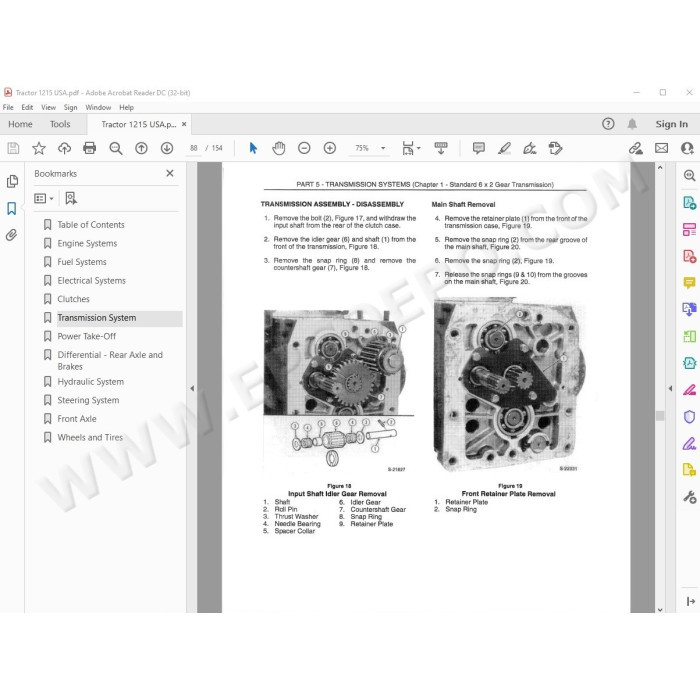Viewport: 700px width, 700px height.
Task: Open the Sign menu
Action: coord(71,108)
